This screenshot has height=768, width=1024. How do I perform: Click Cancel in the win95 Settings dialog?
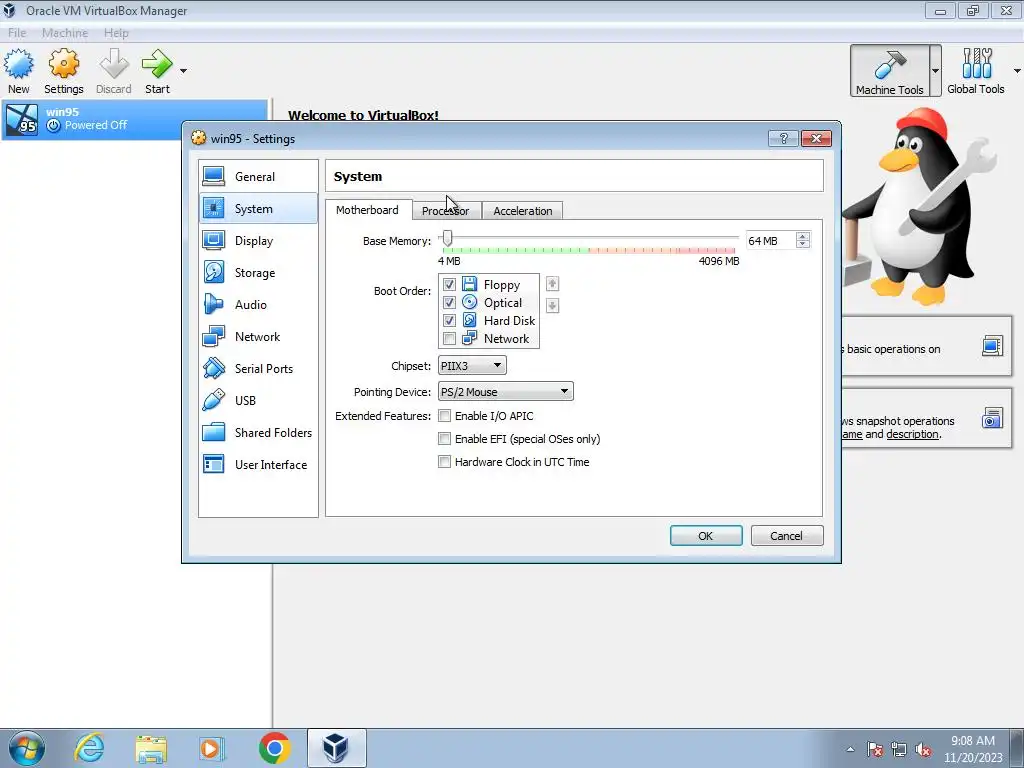tap(786, 536)
